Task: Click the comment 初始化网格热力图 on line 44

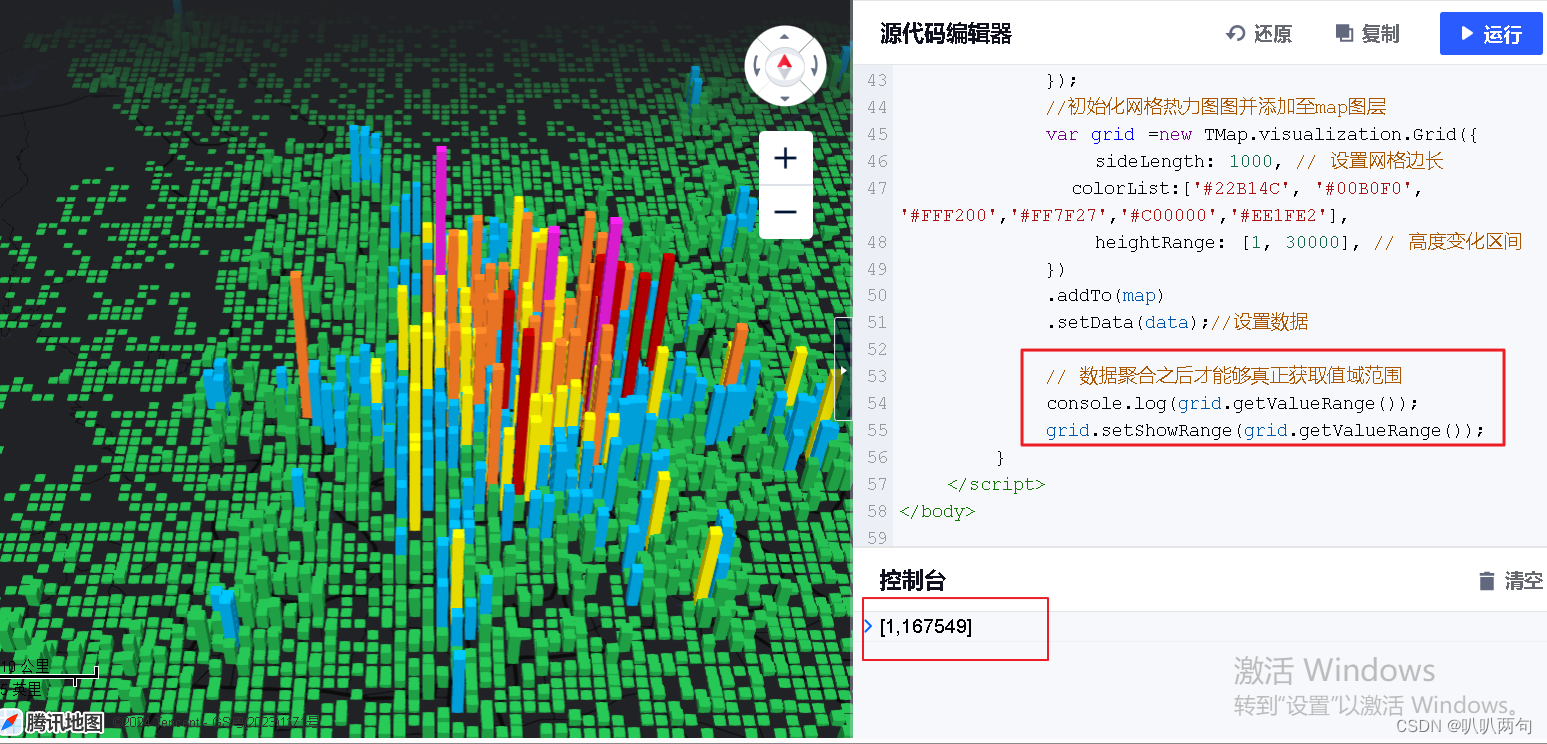Action: [1216, 107]
